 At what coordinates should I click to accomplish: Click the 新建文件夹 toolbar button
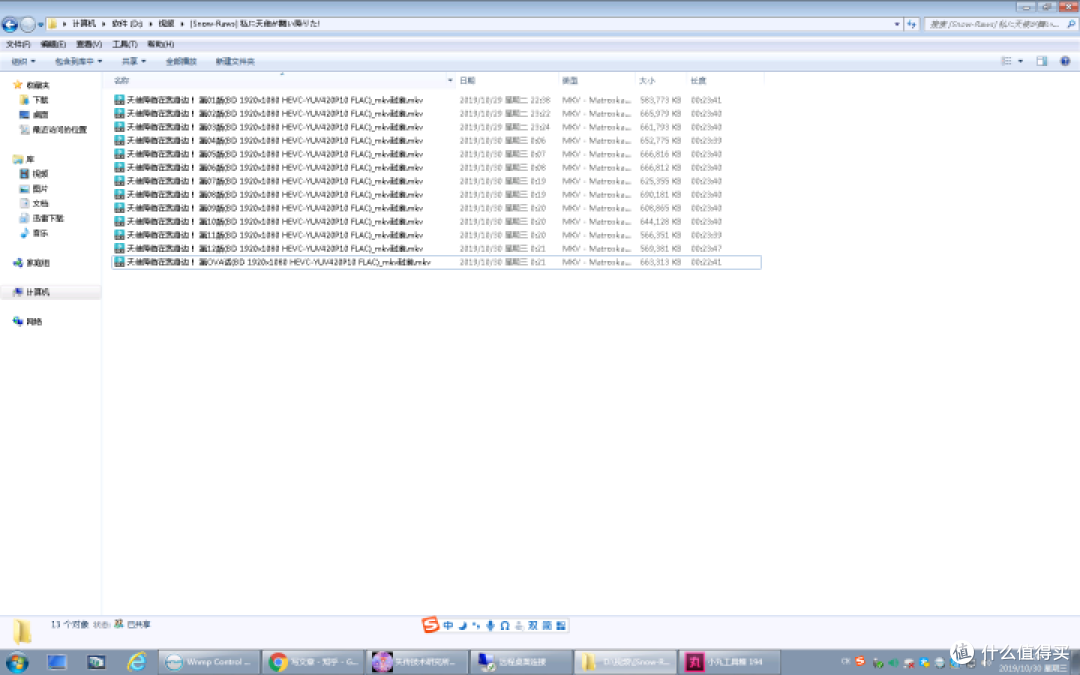pyautogui.click(x=235, y=61)
